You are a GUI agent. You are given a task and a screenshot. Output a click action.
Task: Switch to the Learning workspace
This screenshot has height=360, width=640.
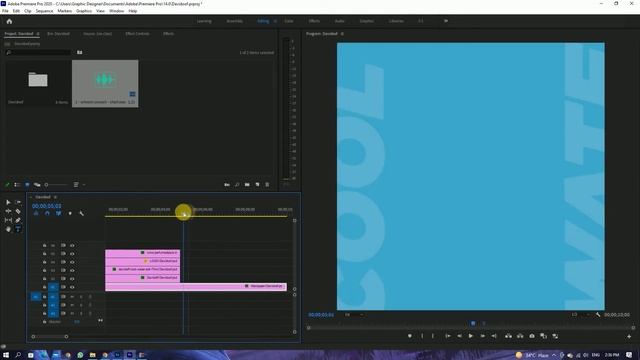pyautogui.click(x=204, y=21)
